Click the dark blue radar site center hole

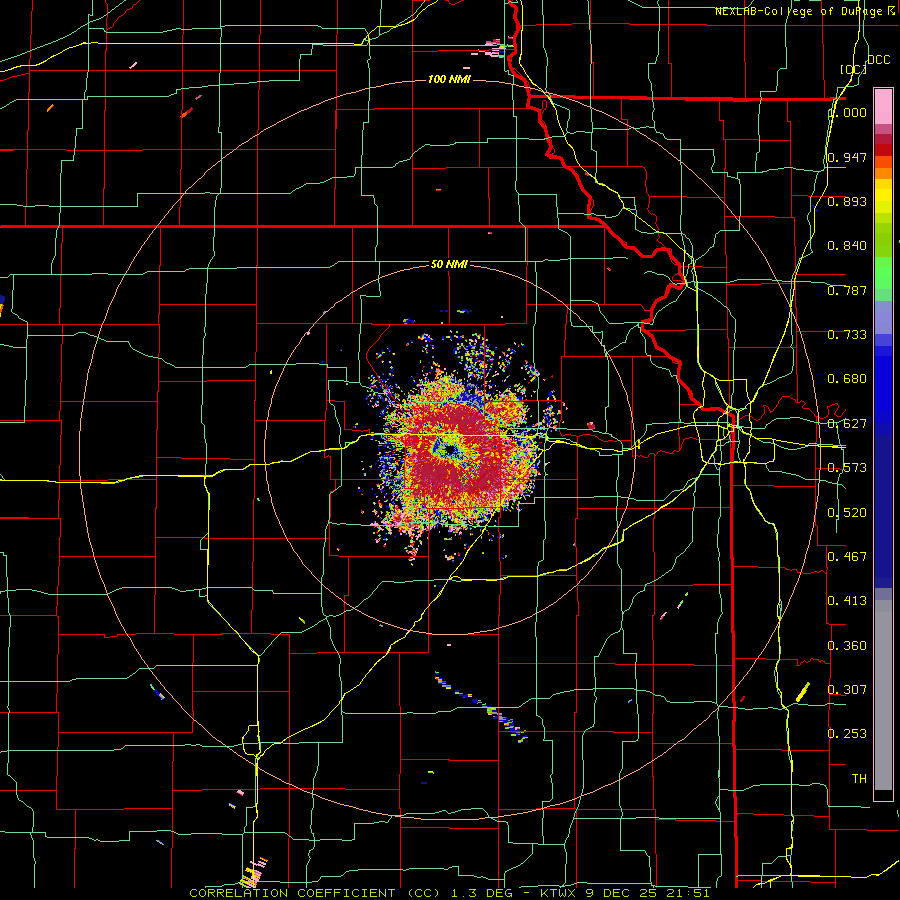449,451
